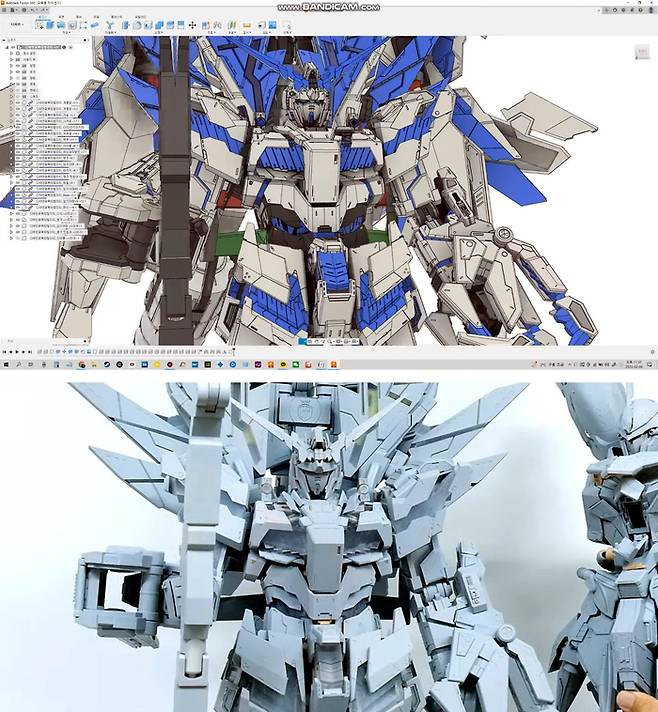Switch to the Sheet Metal ribbon tab
Viewport: 658px width, 712px height.
click(x=96, y=17)
